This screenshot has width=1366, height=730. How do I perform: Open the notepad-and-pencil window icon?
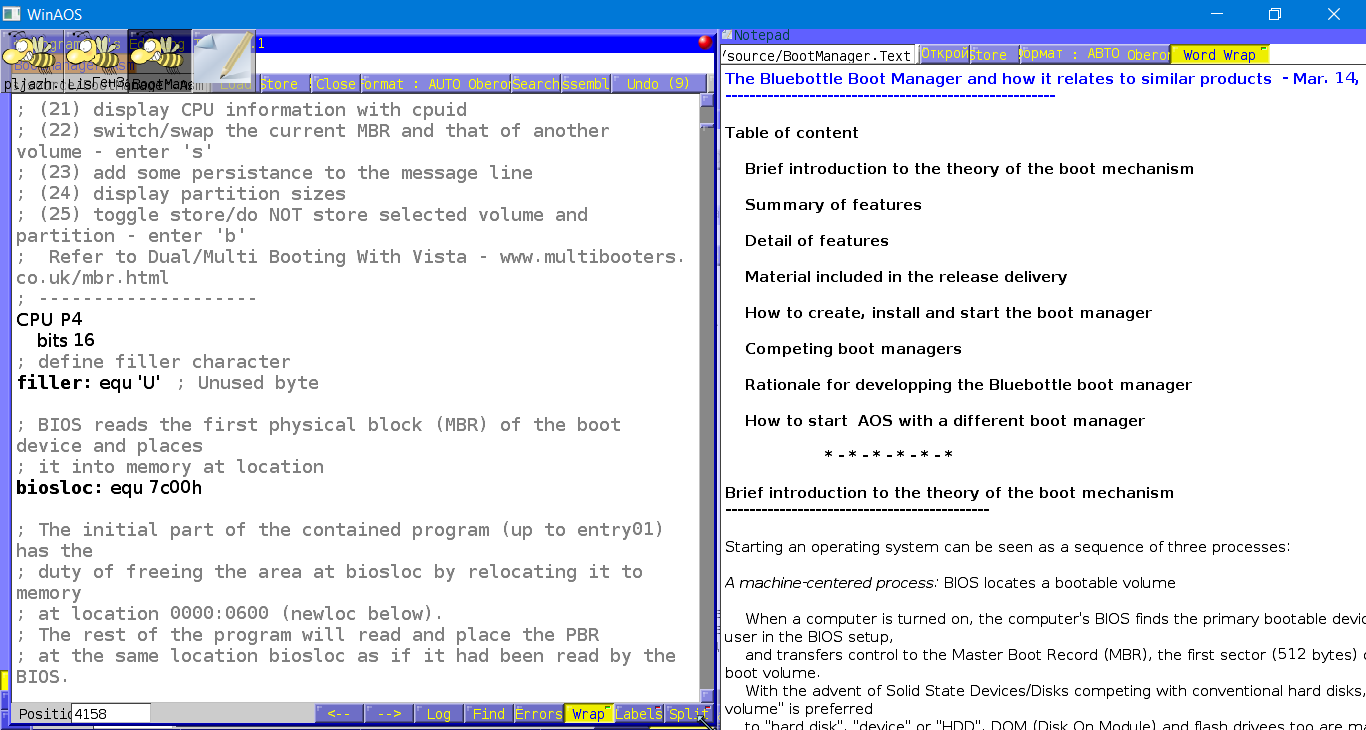click(x=224, y=60)
